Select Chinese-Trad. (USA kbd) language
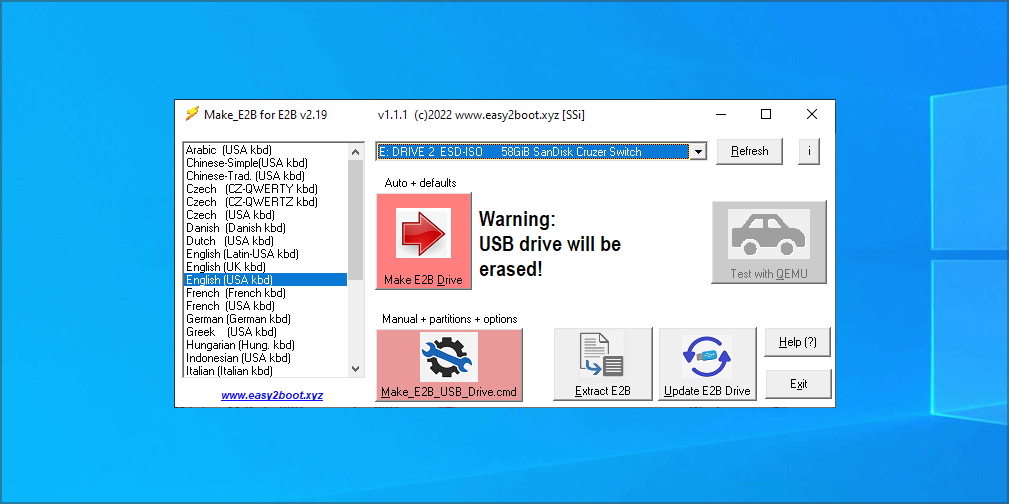Viewport: 1009px width, 504px height. click(x=265, y=176)
